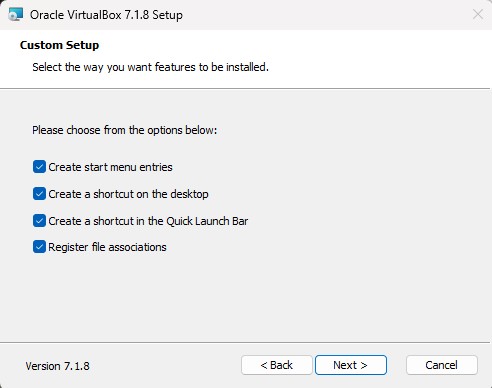Click the Custom Setup heading
This screenshot has width=492, height=388.
point(59,45)
